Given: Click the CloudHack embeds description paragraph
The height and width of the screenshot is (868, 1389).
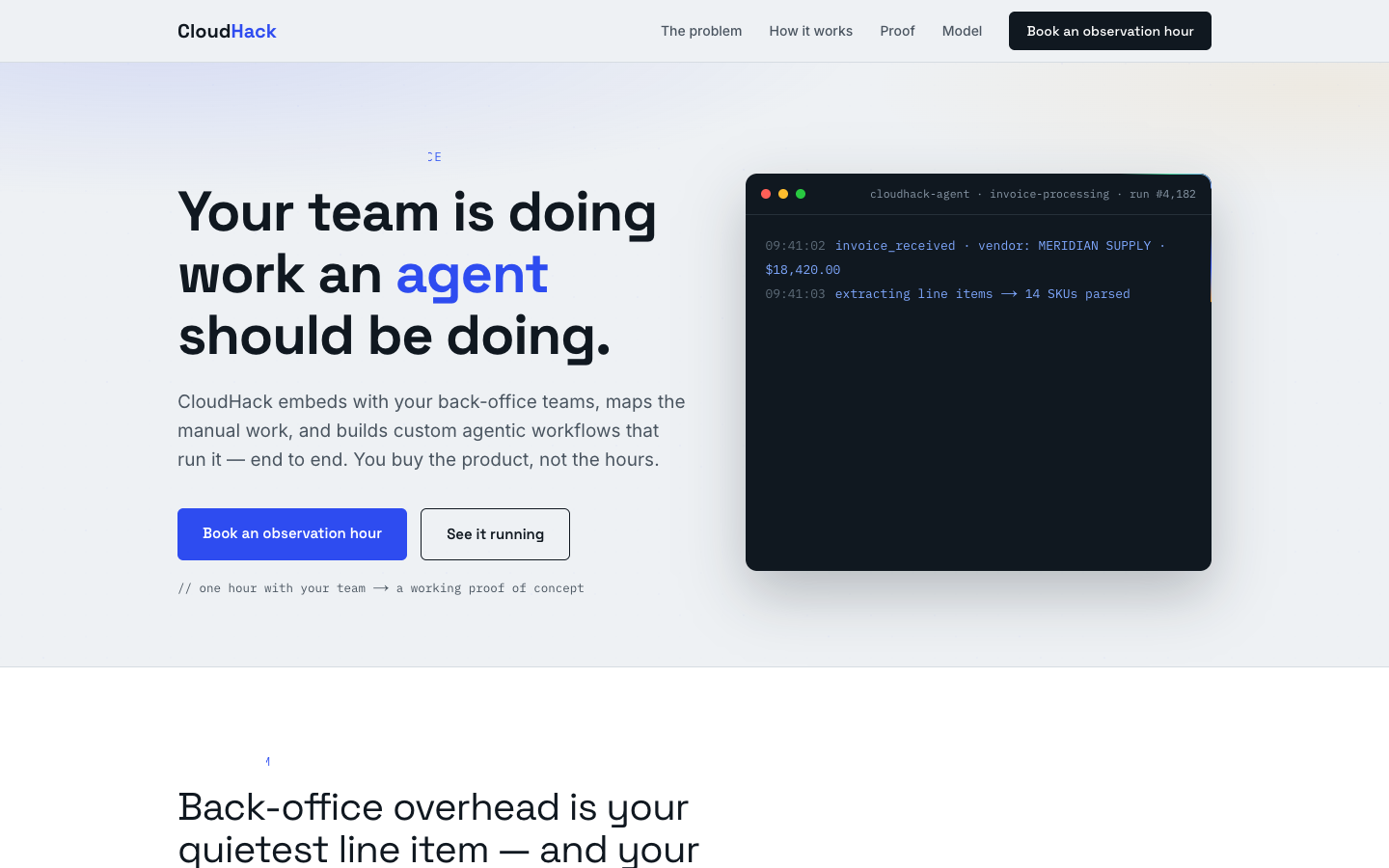Looking at the screenshot, I should pos(431,430).
